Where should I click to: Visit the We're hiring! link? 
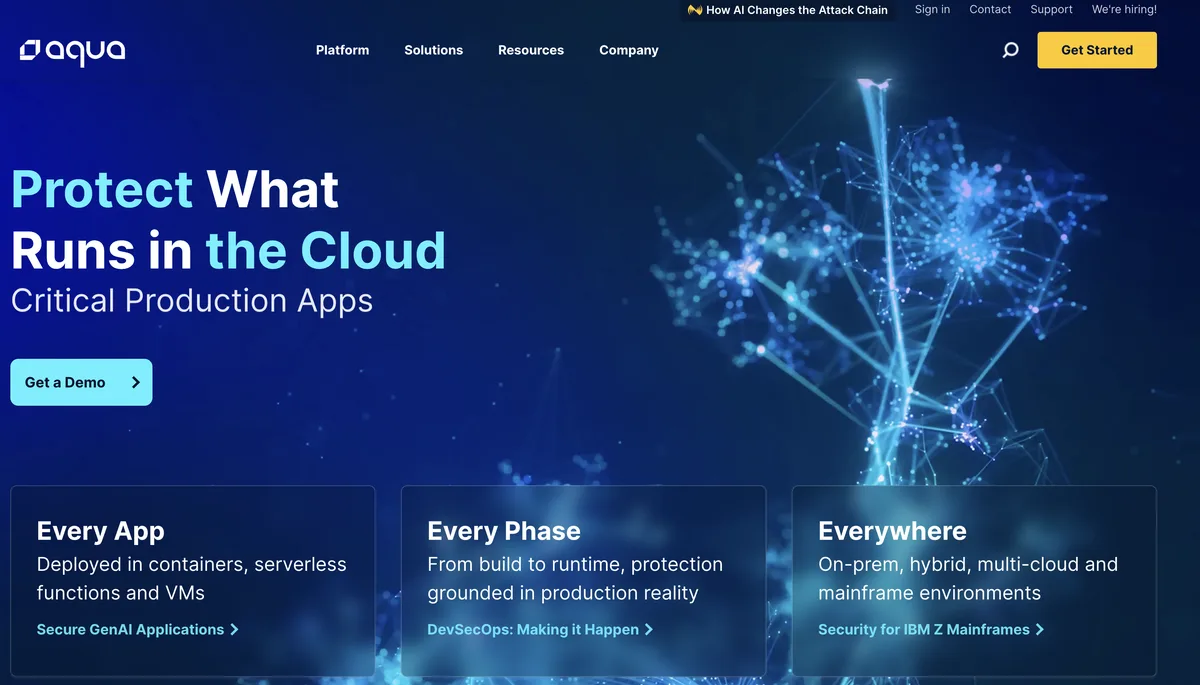tap(1124, 9)
